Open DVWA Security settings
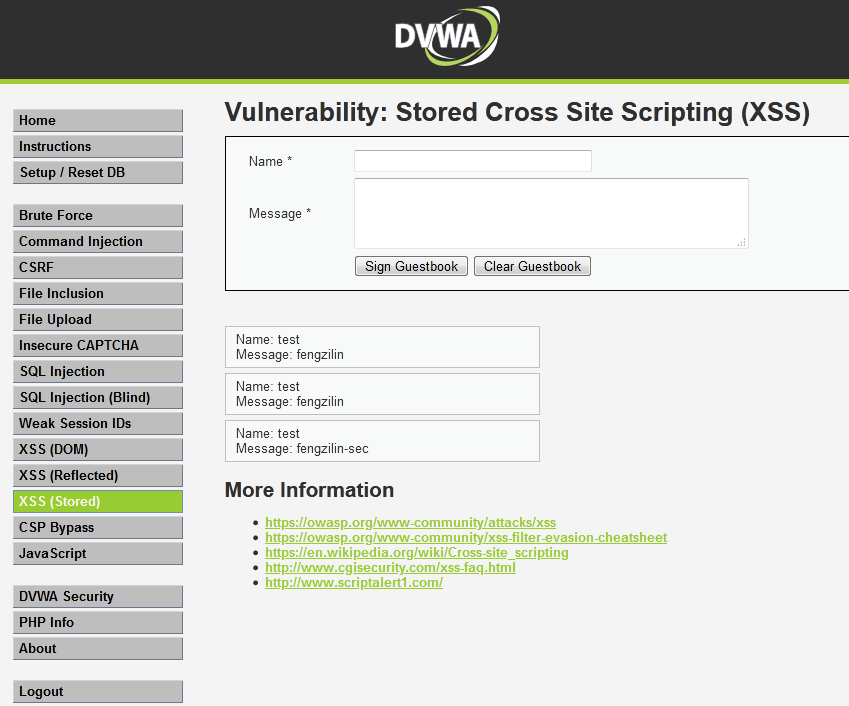 coord(98,597)
